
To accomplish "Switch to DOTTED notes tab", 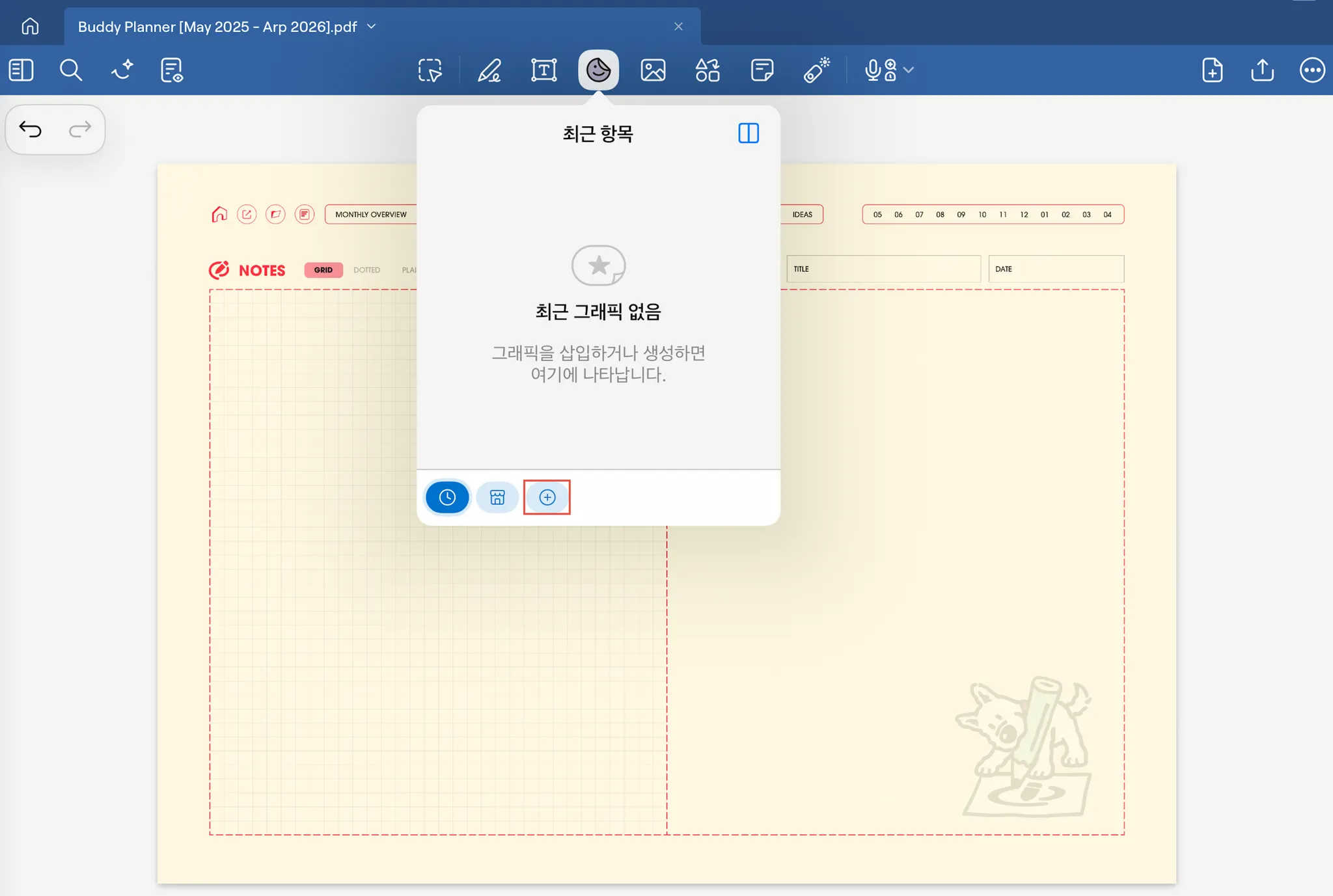I will pos(366,270).
